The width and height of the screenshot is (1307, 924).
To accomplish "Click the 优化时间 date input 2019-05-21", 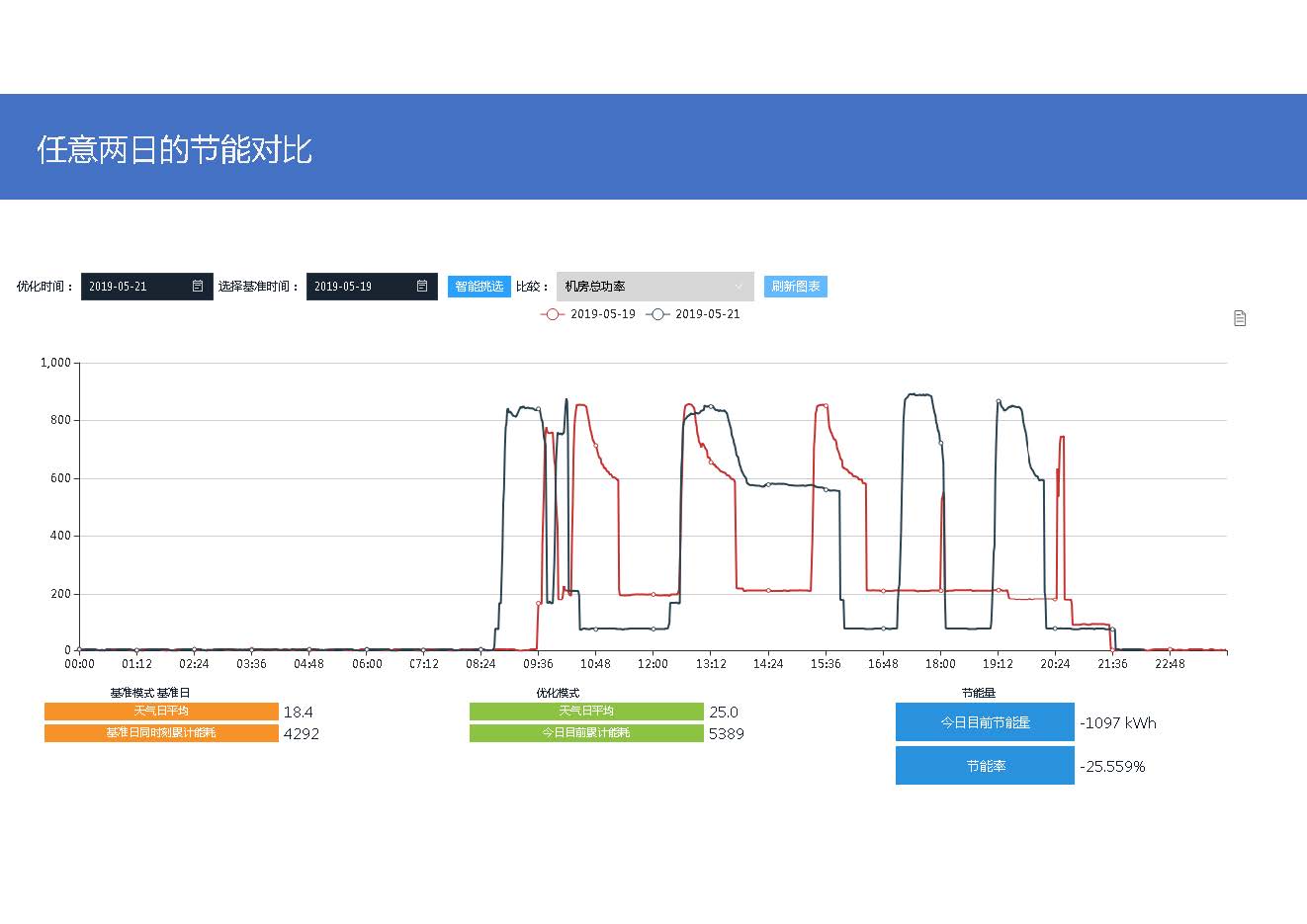I will (x=133, y=287).
